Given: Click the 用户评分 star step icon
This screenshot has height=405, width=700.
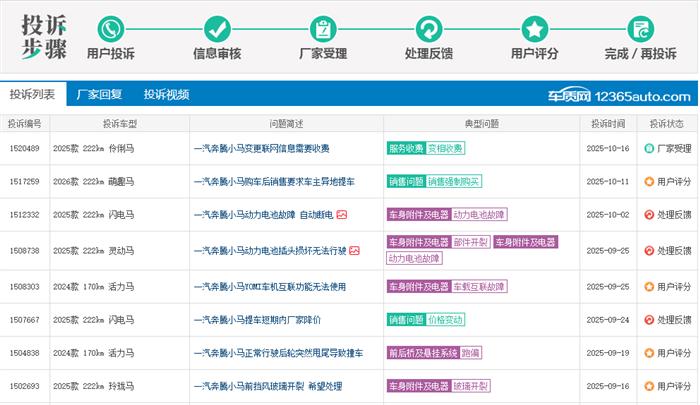Looking at the screenshot, I should 535,28.
